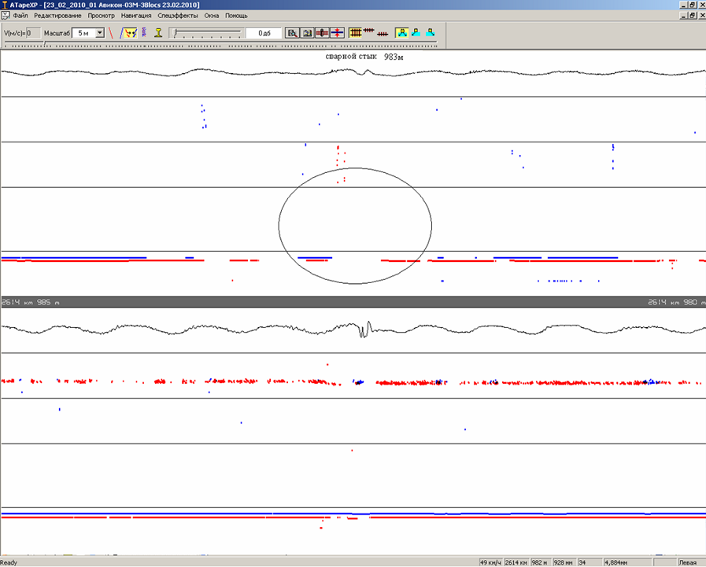Click the yellow mask-shaped toolbar icon
This screenshot has width=706, height=567.
click(129, 33)
